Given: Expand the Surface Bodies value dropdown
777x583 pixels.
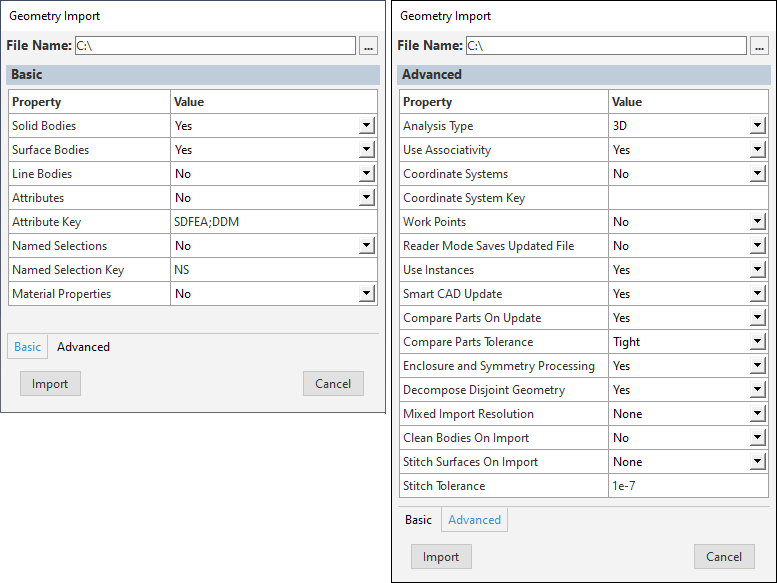Looking at the screenshot, I should [x=367, y=150].
